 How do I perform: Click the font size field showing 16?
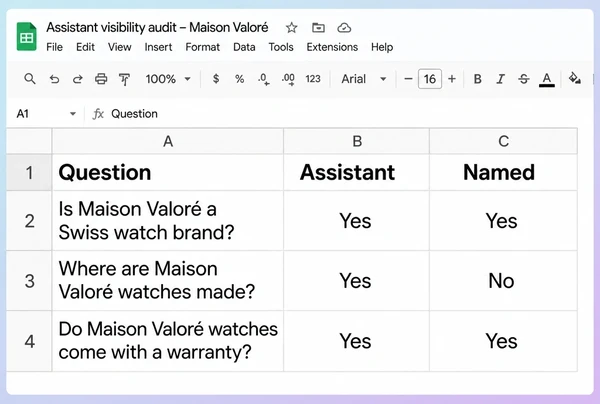coord(430,79)
